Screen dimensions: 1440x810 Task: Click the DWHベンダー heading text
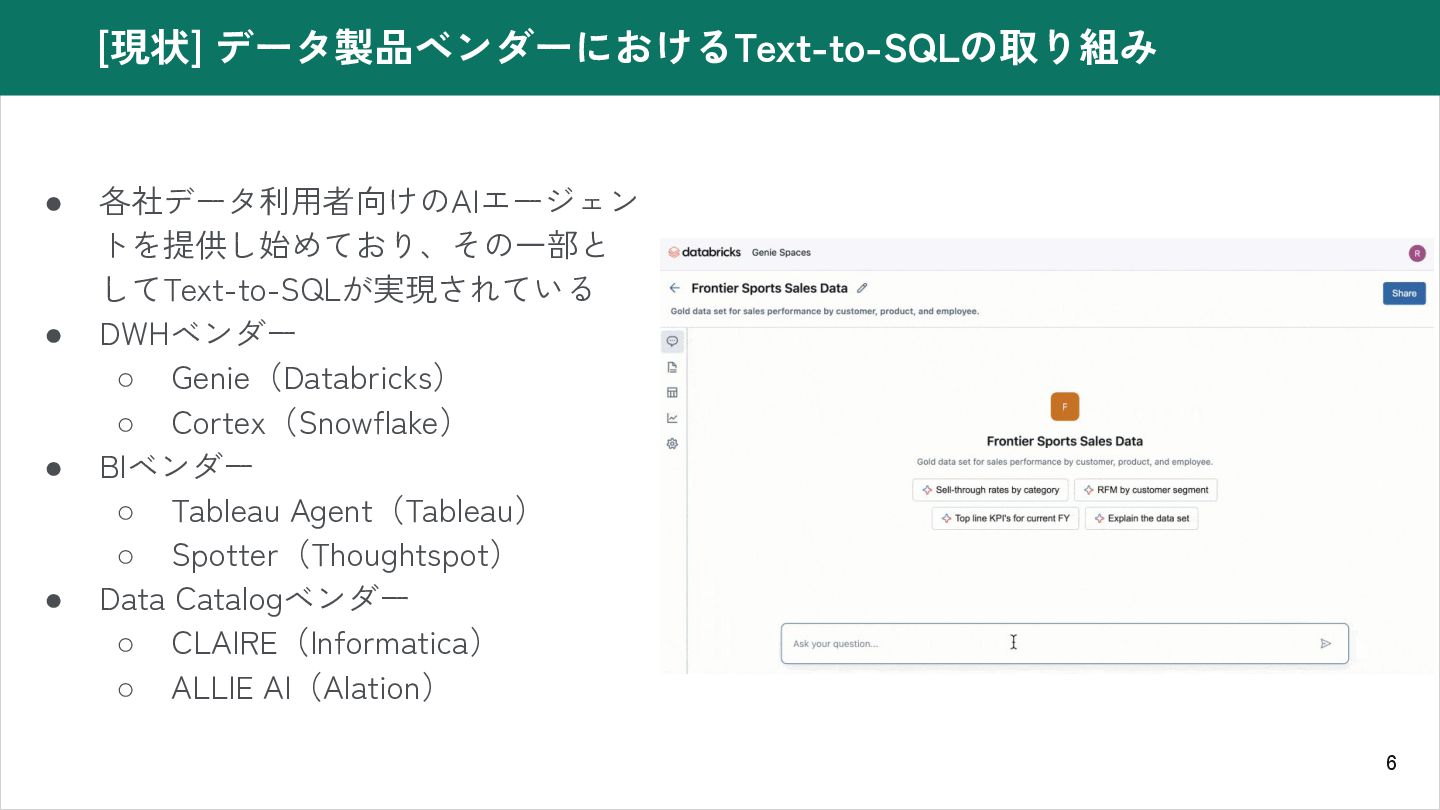pos(198,334)
